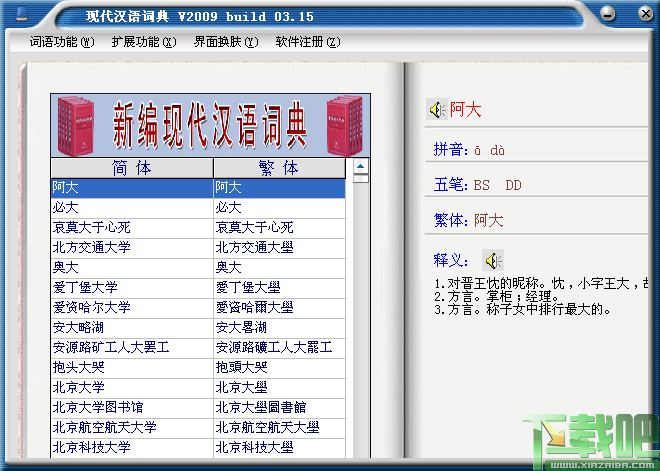Click definition line 2 方言。掌柜；经理
This screenshot has width=660, height=471.
click(x=497, y=297)
